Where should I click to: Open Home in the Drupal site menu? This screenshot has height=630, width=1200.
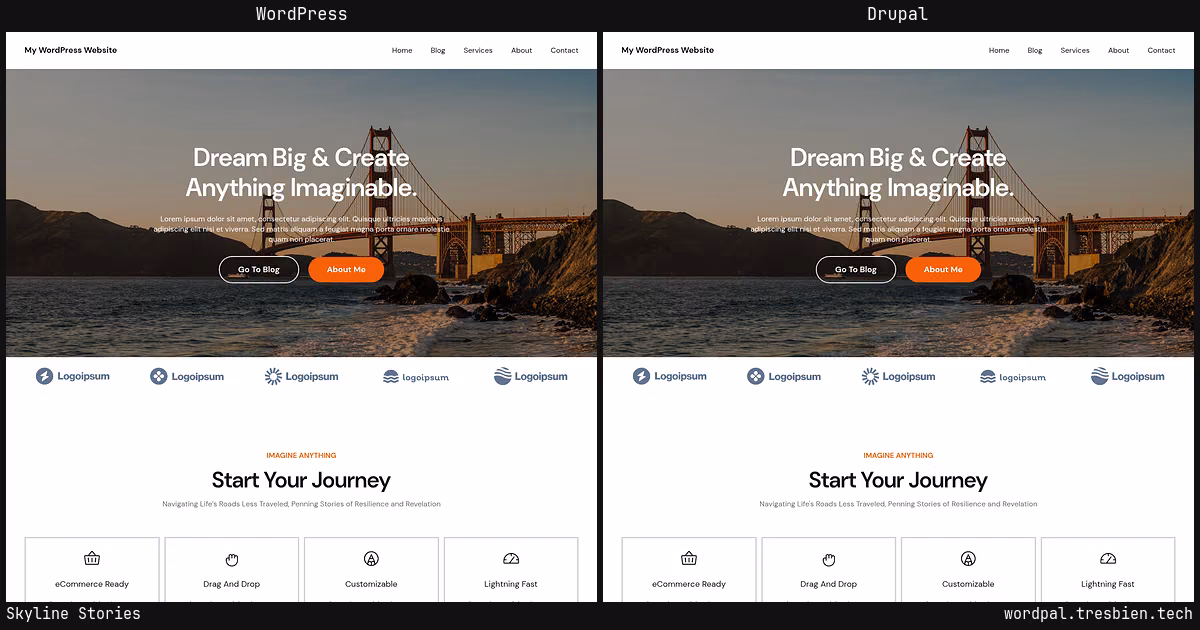click(999, 50)
